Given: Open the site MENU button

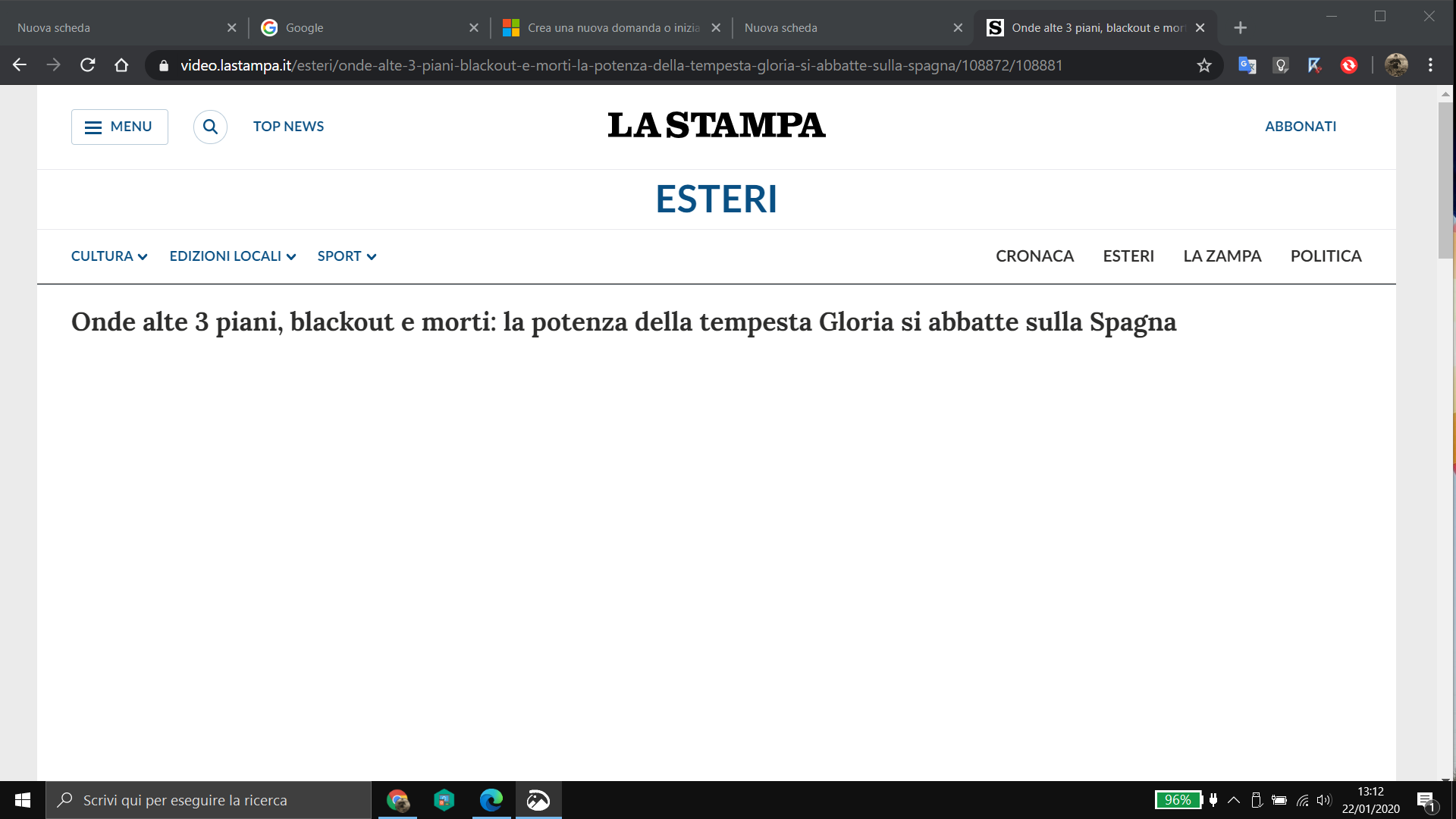Looking at the screenshot, I should (x=120, y=127).
